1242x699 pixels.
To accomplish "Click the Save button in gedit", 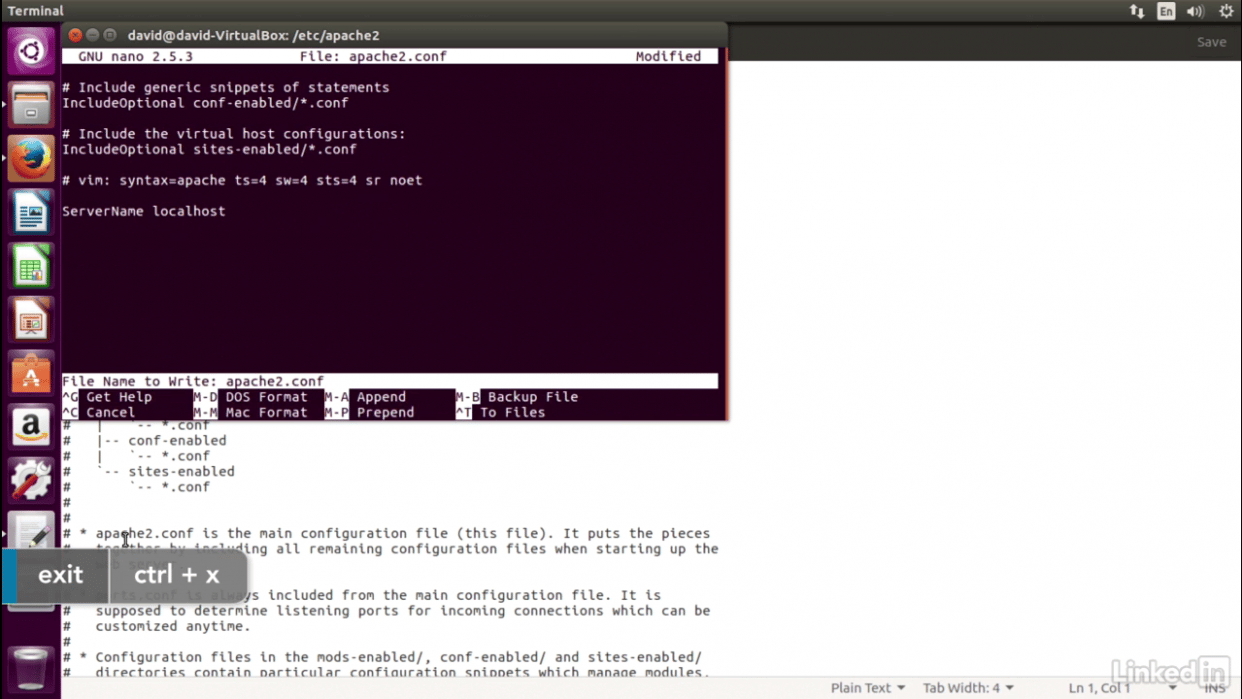I will [1211, 42].
